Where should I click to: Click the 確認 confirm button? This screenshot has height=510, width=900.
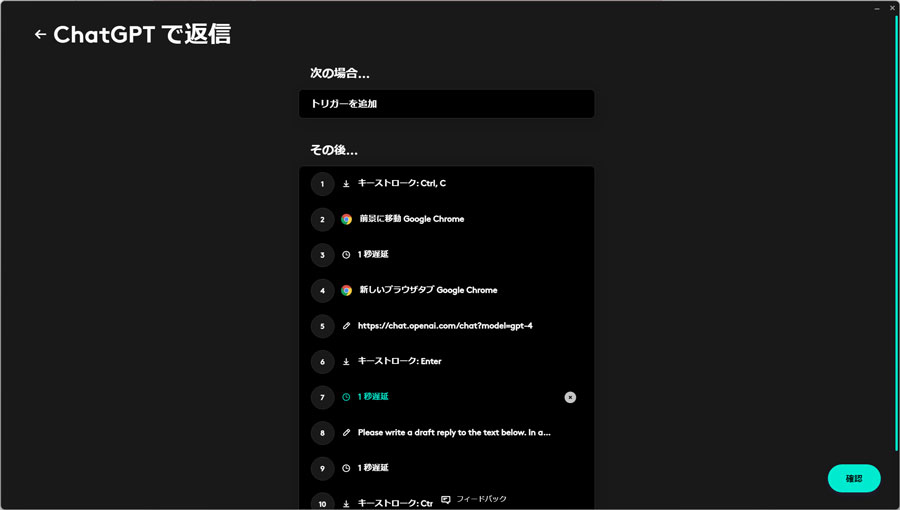tap(854, 478)
